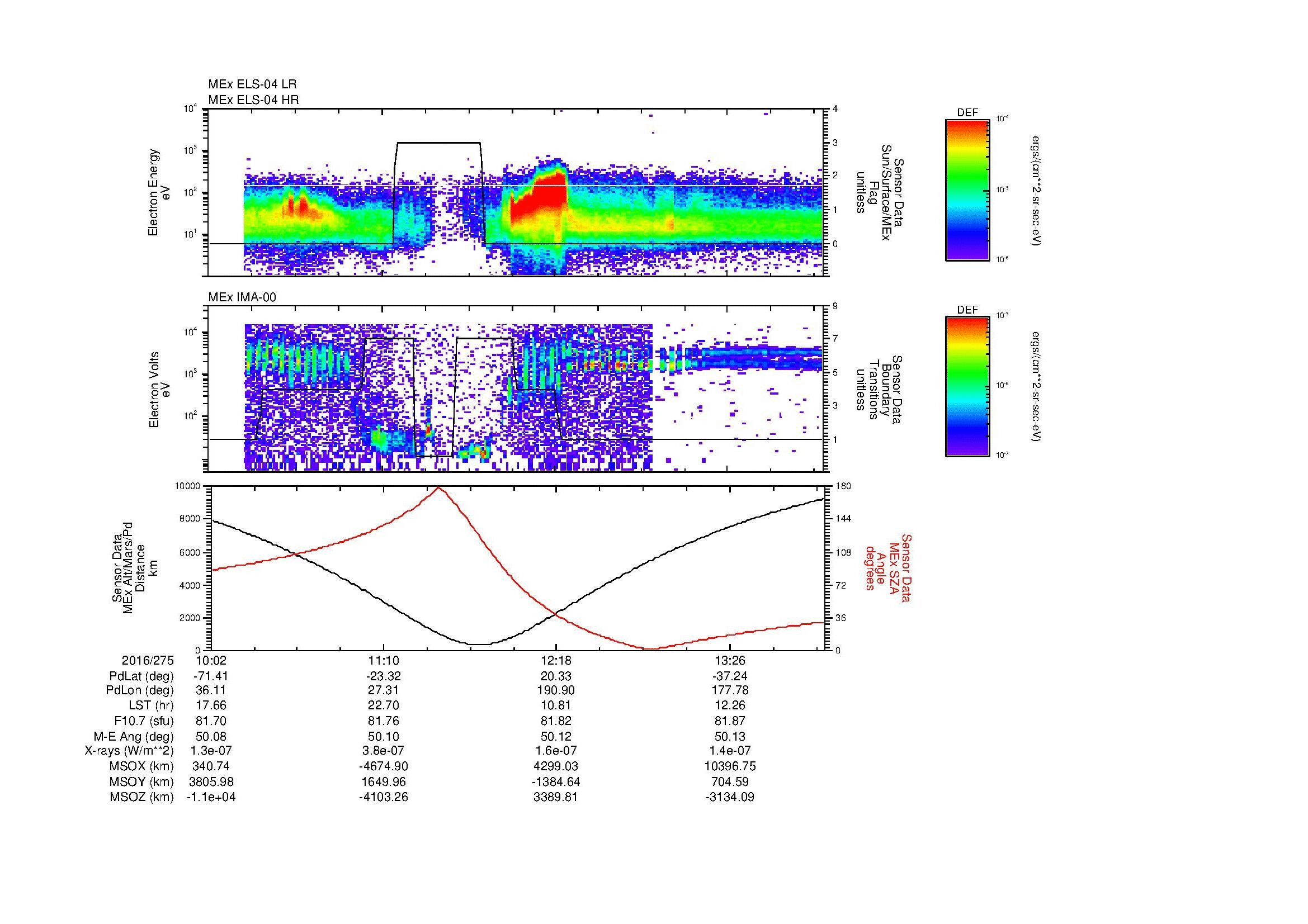The height and width of the screenshot is (924, 1308).
Task: Click the MSOZ value '-4103.26'
Action: (x=384, y=797)
